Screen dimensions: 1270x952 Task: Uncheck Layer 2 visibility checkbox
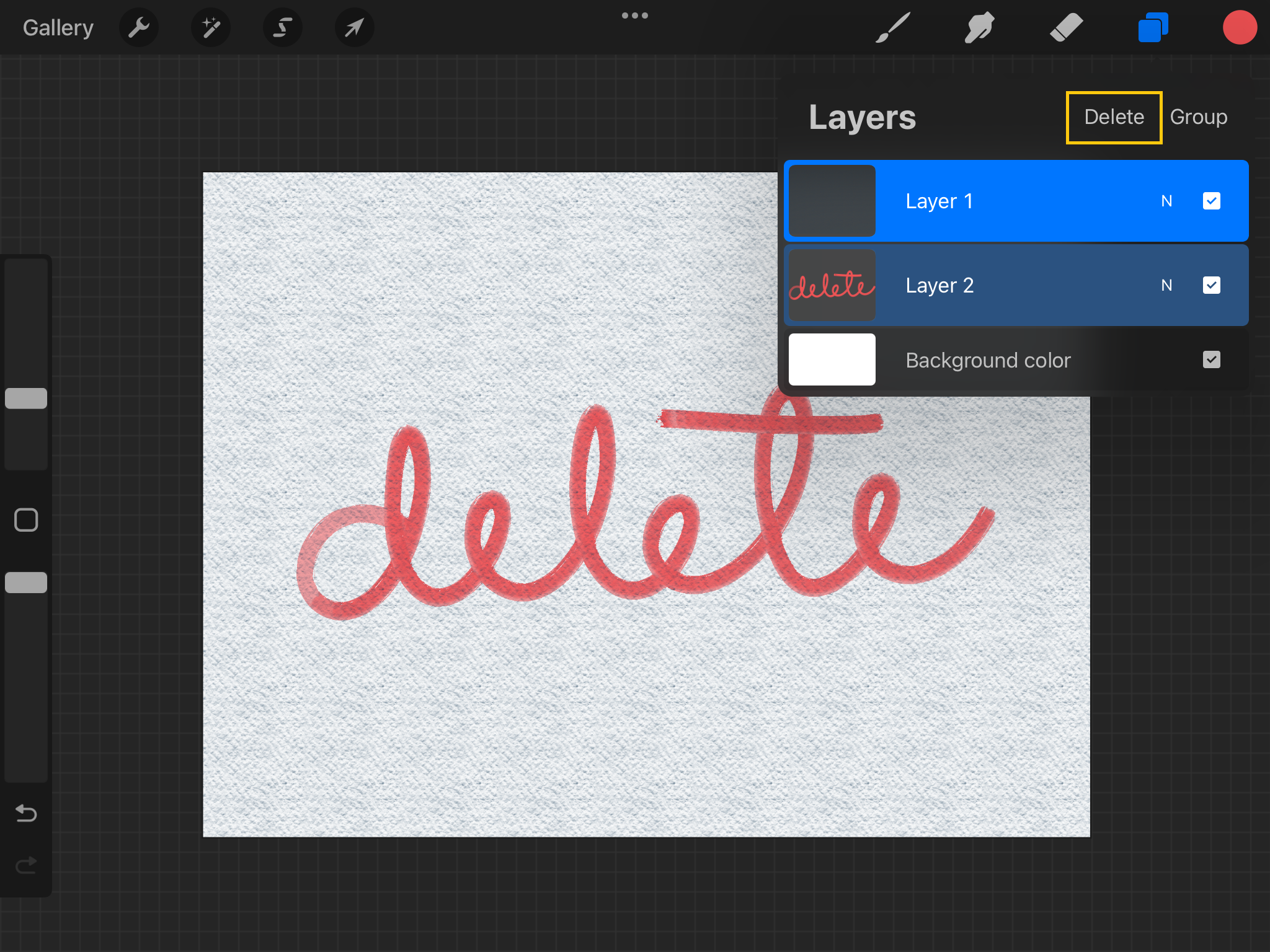click(1211, 285)
